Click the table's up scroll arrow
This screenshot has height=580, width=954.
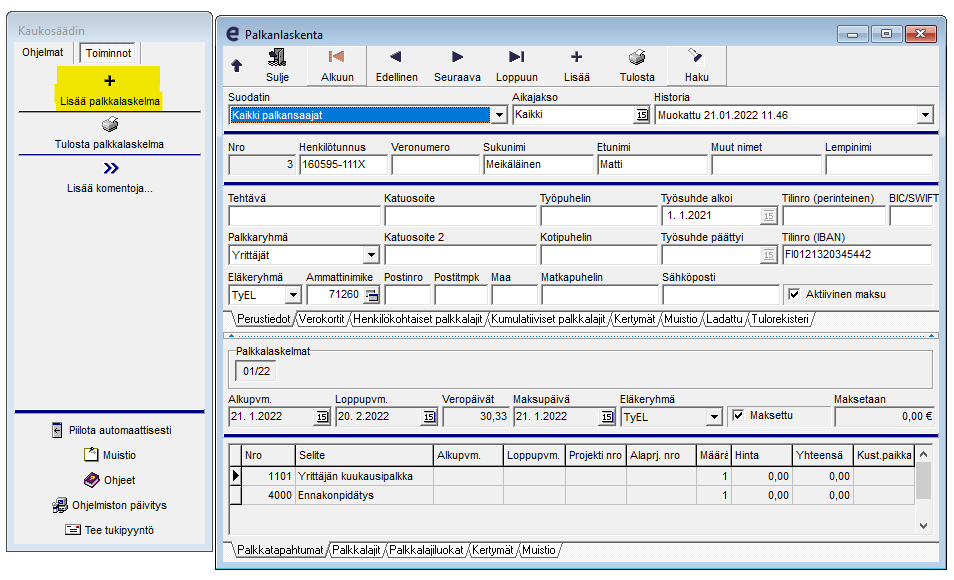[923, 455]
